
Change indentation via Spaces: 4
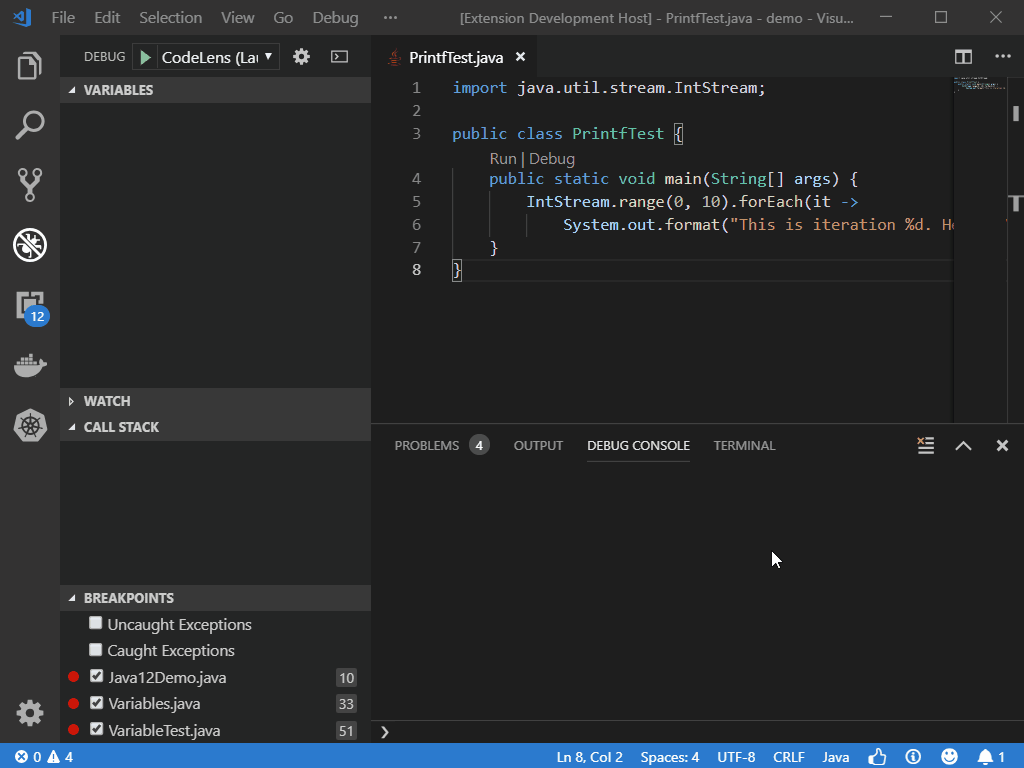click(x=669, y=757)
